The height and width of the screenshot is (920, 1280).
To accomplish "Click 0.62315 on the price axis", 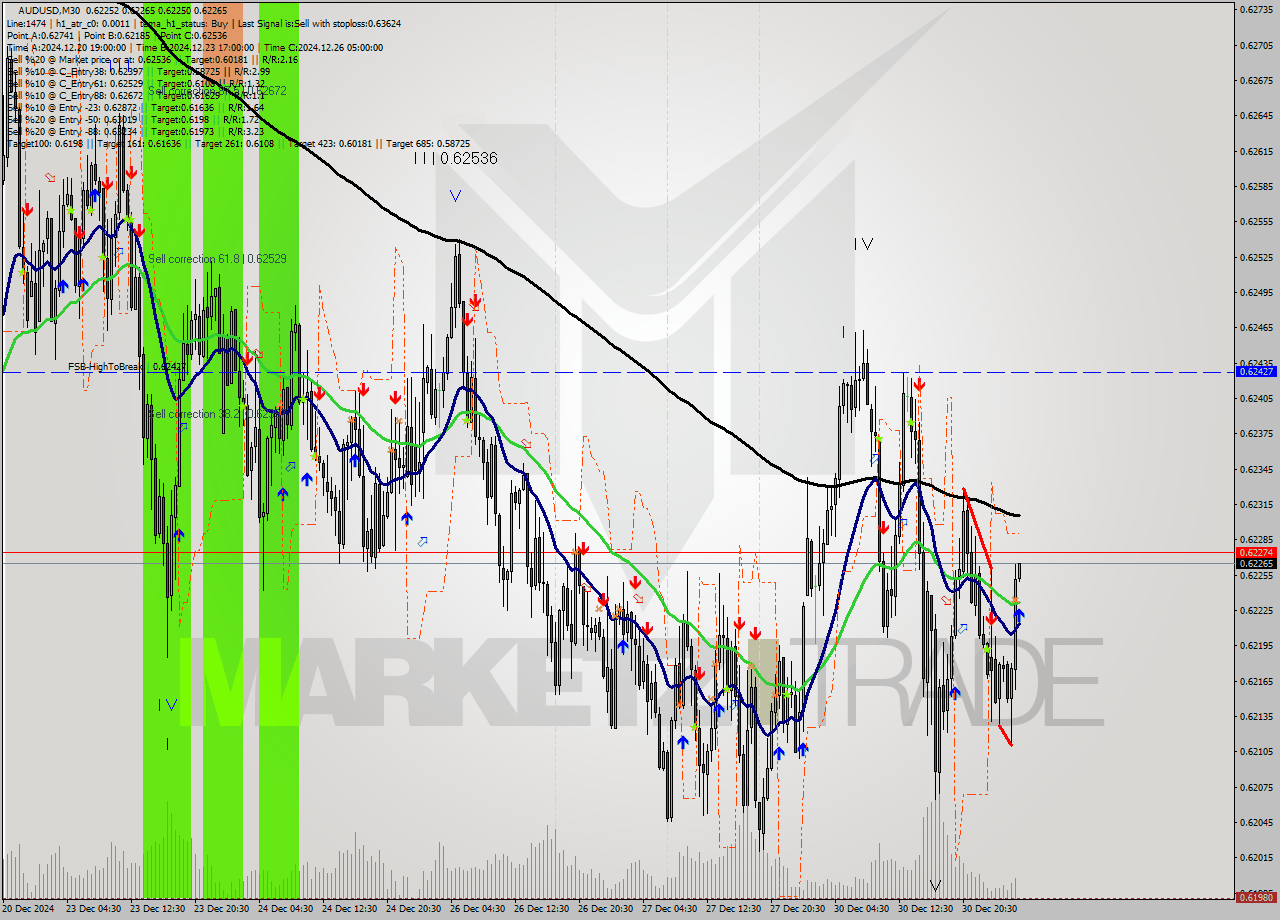I will click(x=1256, y=504).
